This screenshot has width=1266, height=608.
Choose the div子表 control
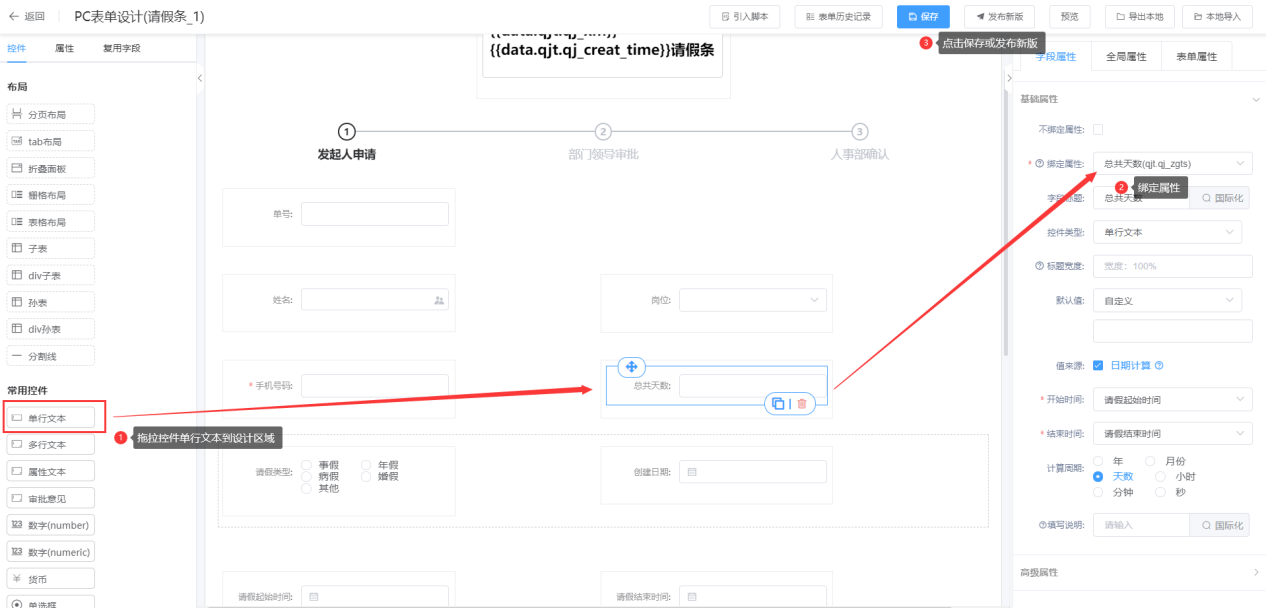51,275
